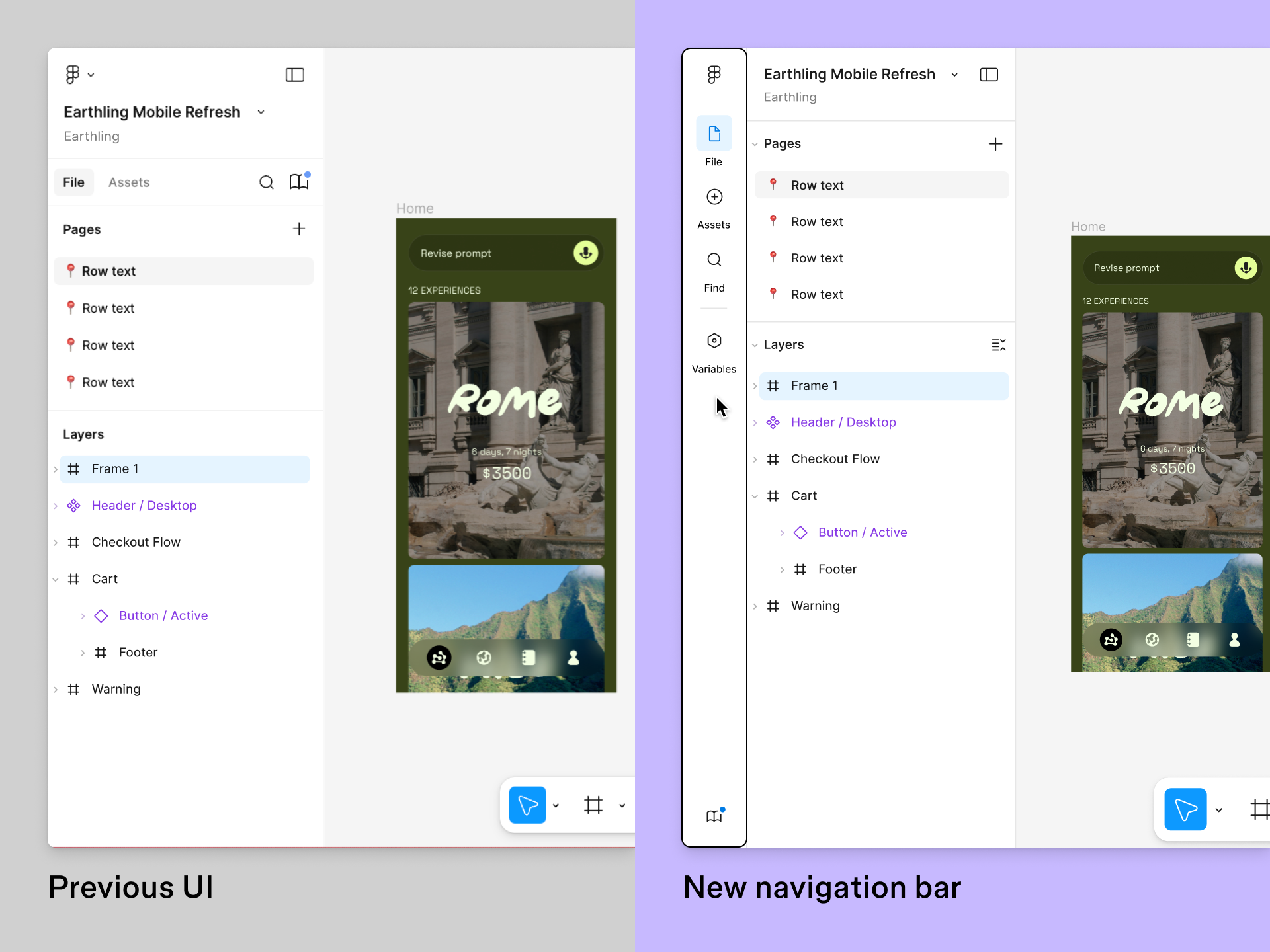Select the Move tool in the bottom toolbar
This screenshot has height=952, width=1270.
coord(527,805)
